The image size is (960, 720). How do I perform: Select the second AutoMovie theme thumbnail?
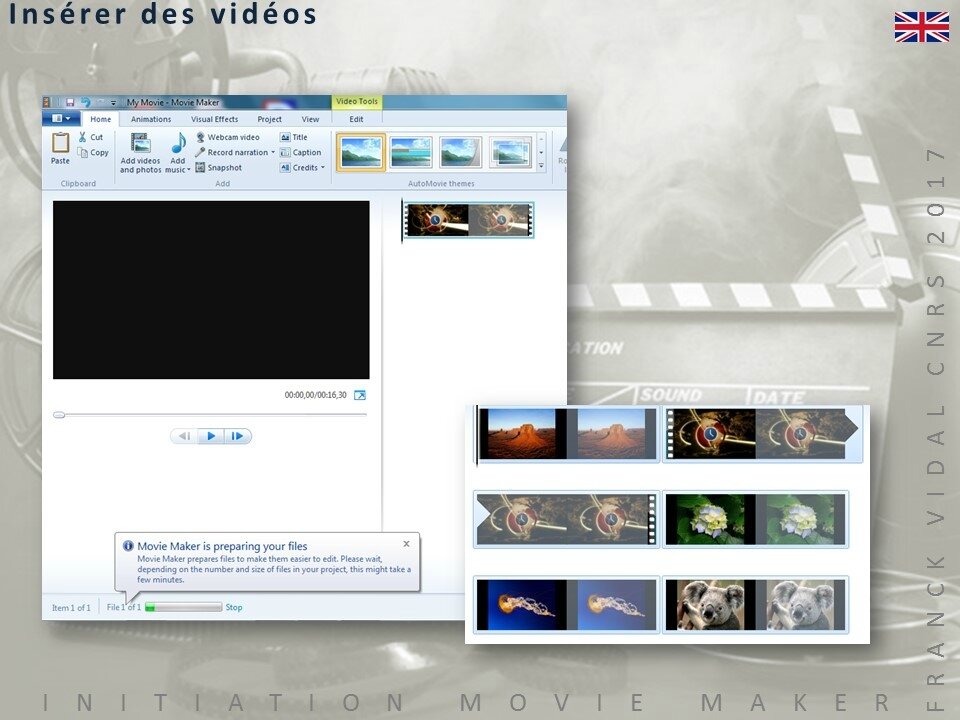click(x=410, y=152)
